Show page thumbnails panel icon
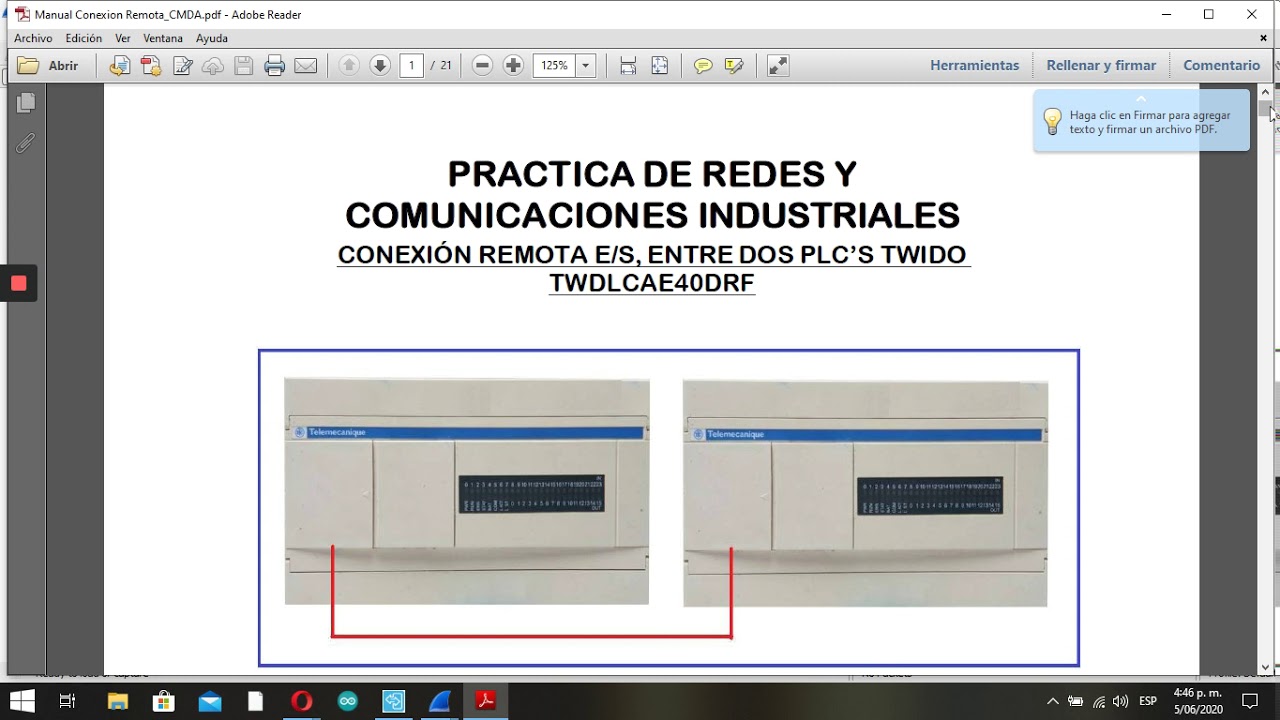The image size is (1280, 720). click(x=26, y=103)
